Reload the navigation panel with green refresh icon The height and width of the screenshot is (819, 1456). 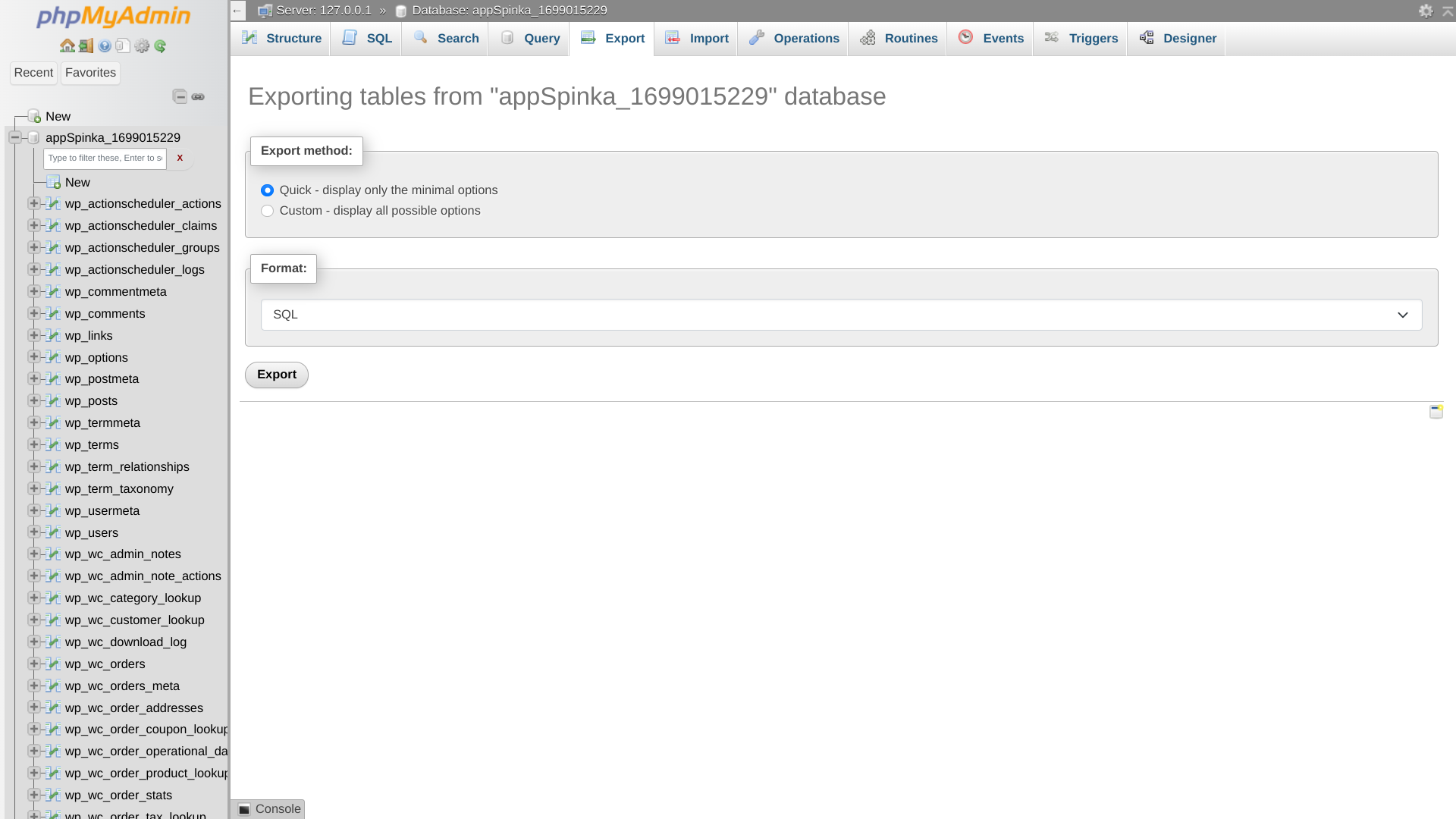160,45
